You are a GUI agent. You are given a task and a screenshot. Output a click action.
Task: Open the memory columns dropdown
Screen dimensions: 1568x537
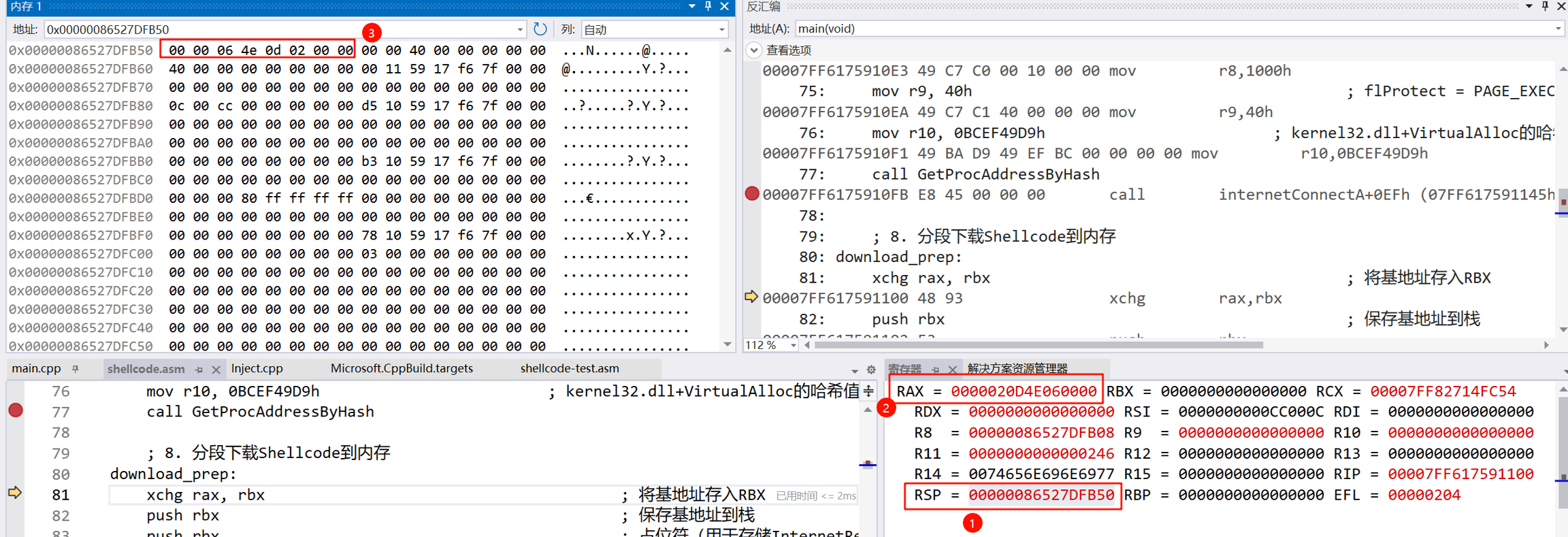(x=721, y=30)
